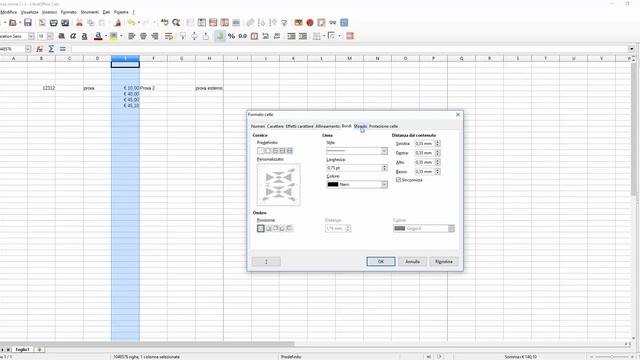Click the Format as Percent icon
This screenshot has width=640, height=360.
click(x=231, y=36)
